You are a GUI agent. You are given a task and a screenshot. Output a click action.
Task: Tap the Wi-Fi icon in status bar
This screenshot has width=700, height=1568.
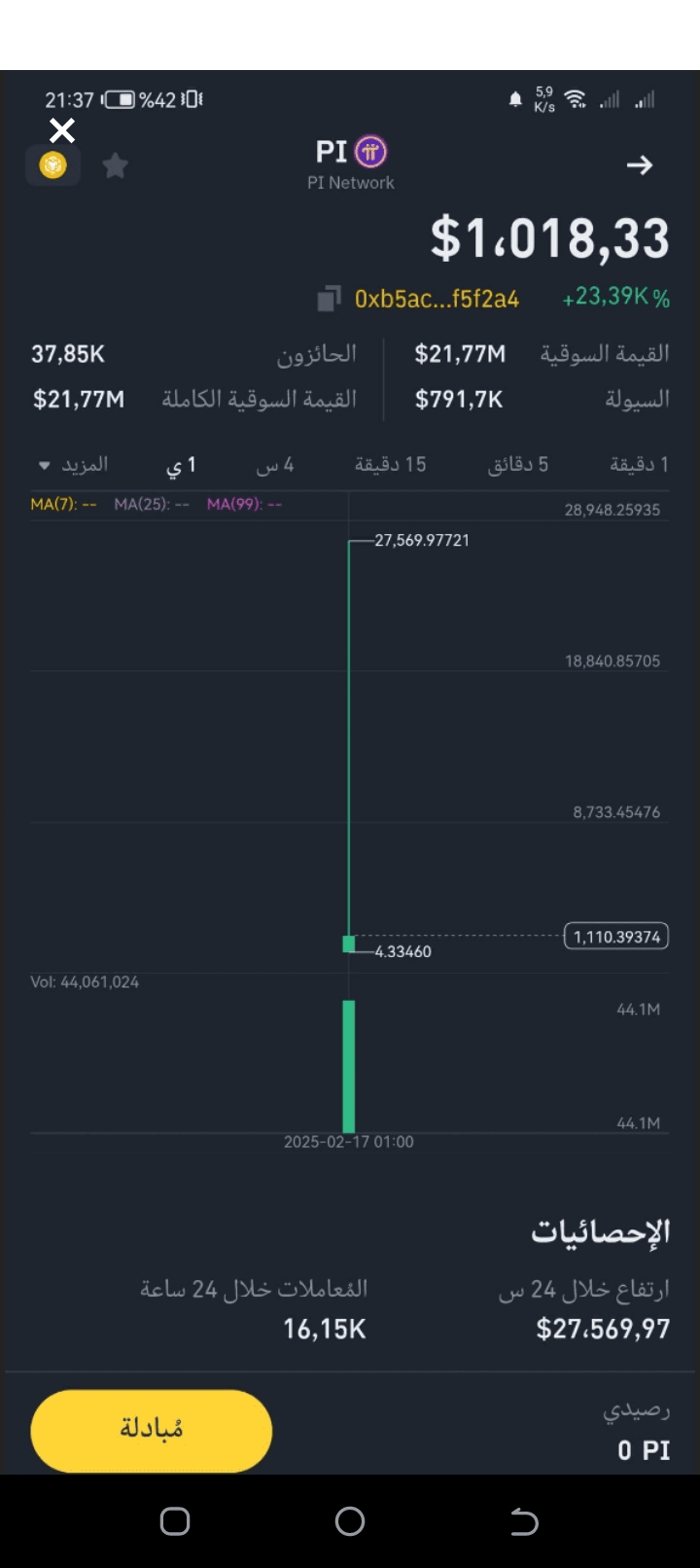coord(576,99)
